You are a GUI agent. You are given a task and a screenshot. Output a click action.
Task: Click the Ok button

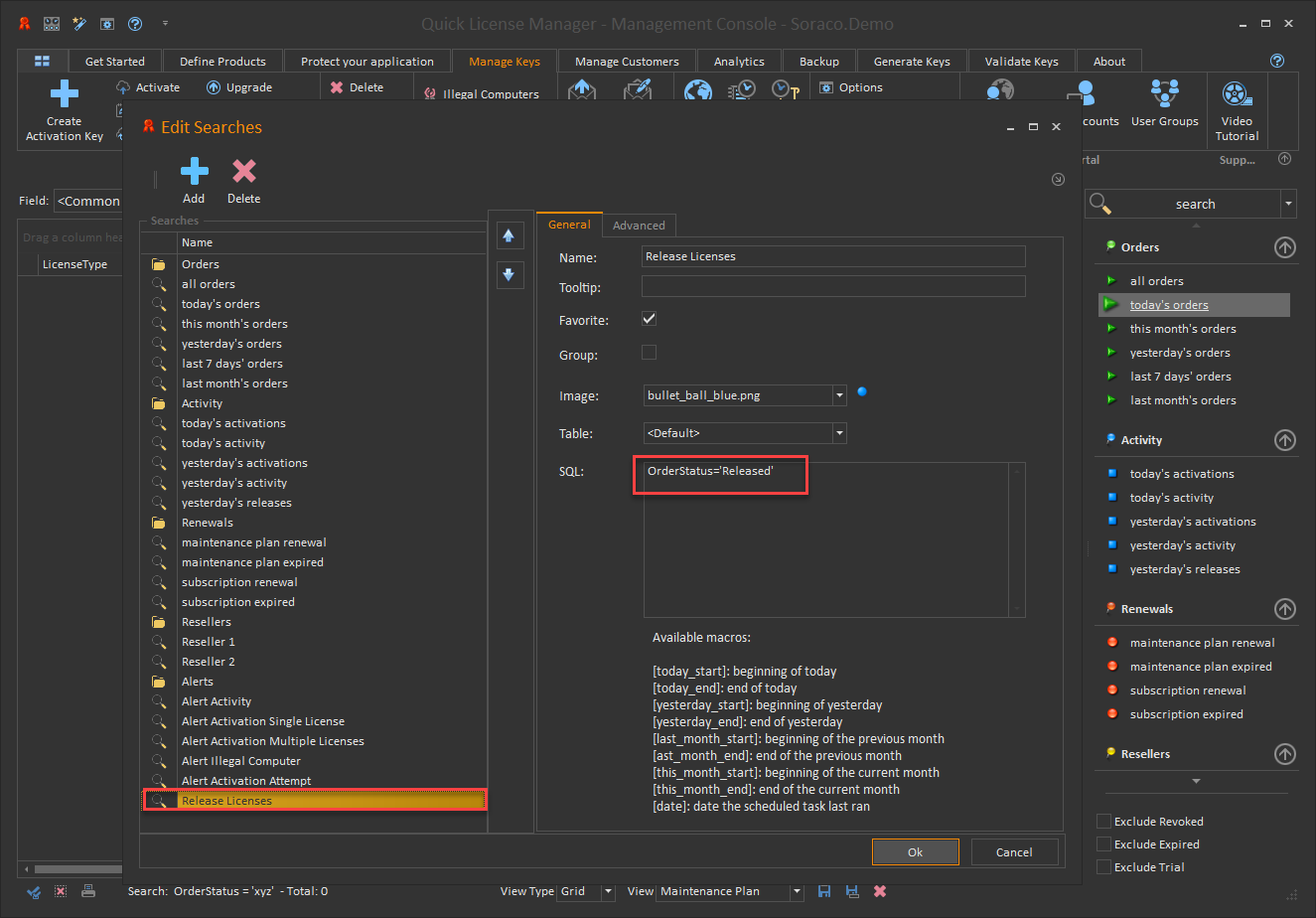pos(915,852)
